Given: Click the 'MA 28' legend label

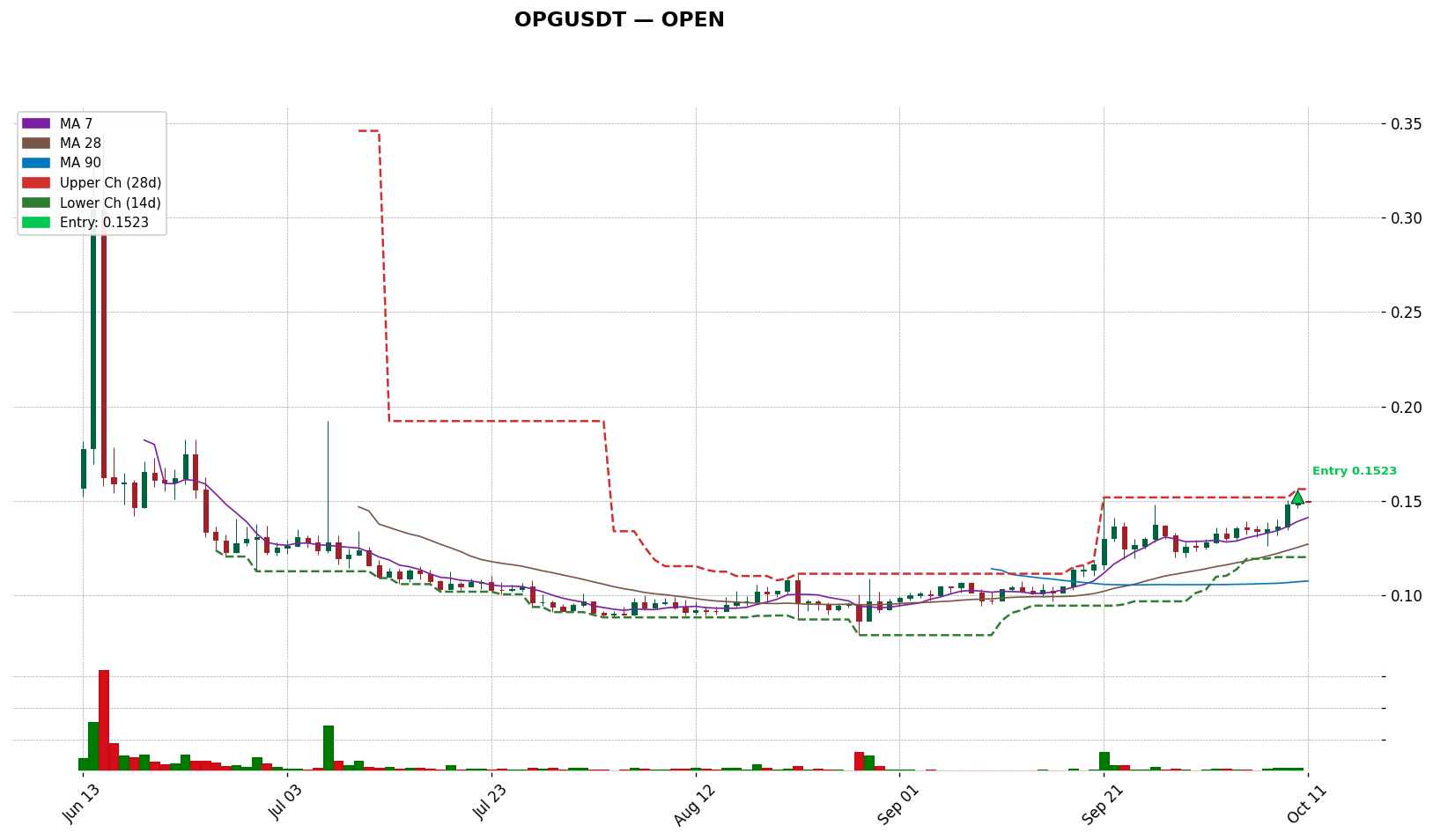Looking at the screenshot, I should tap(80, 144).
